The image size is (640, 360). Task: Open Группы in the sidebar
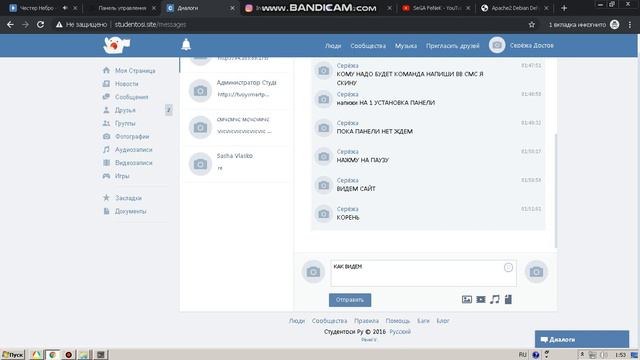(125, 123)
